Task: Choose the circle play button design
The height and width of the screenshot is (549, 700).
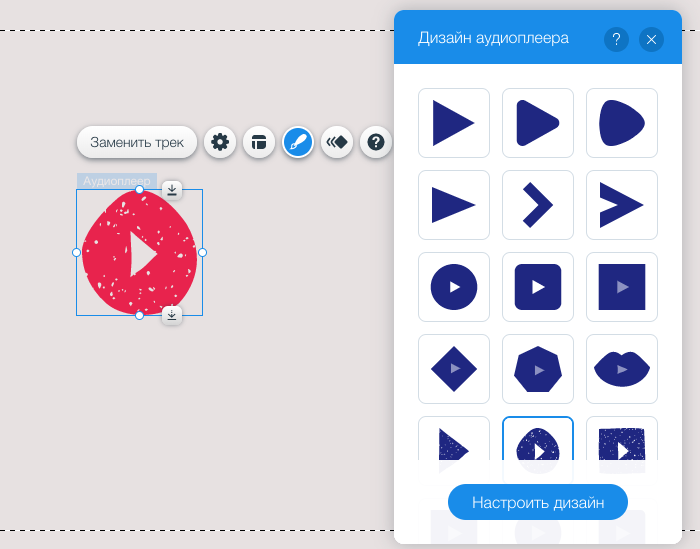Action: pyautogui.click(x=454, y=287)
